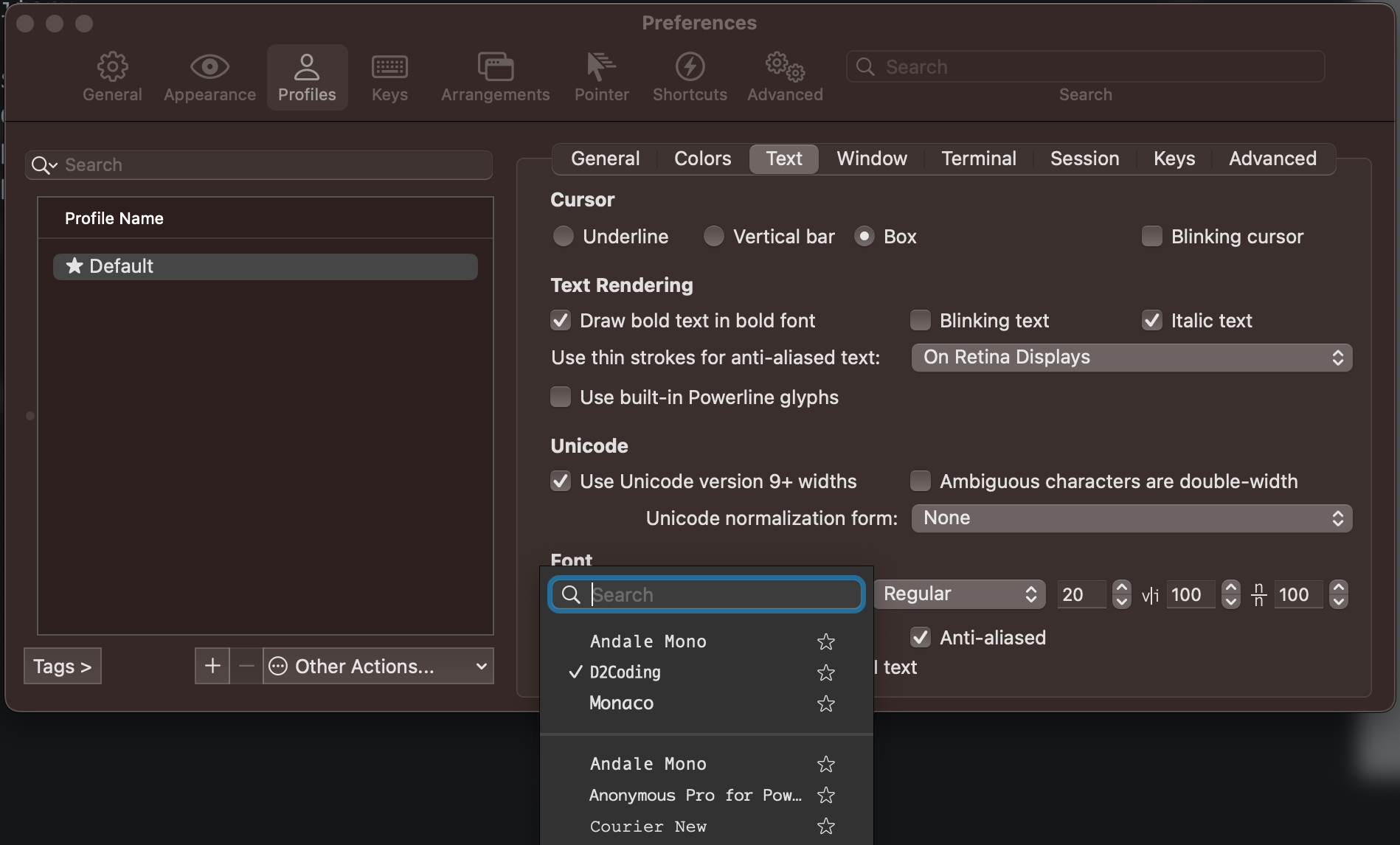Toggle the Anti-aliased checkbox
This screenshot has height=845, width=1400.
pos(920,637)
